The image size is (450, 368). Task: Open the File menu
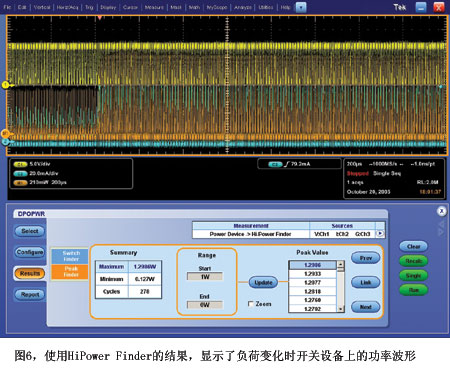click(7, 7)
